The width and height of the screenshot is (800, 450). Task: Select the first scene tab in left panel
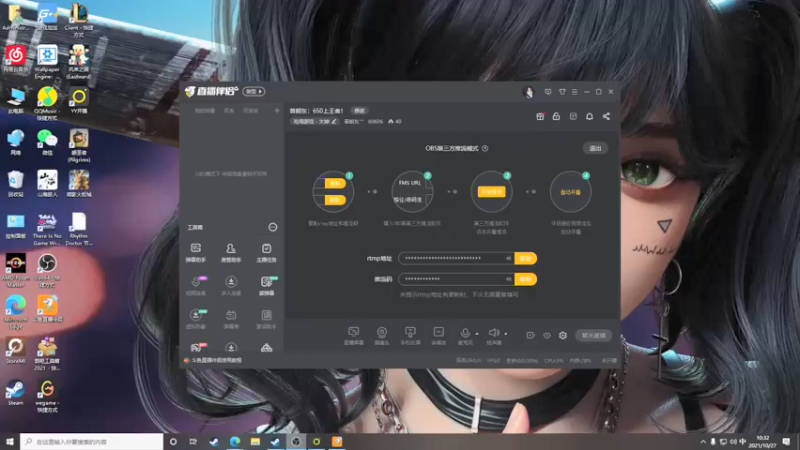coord(205,111)
